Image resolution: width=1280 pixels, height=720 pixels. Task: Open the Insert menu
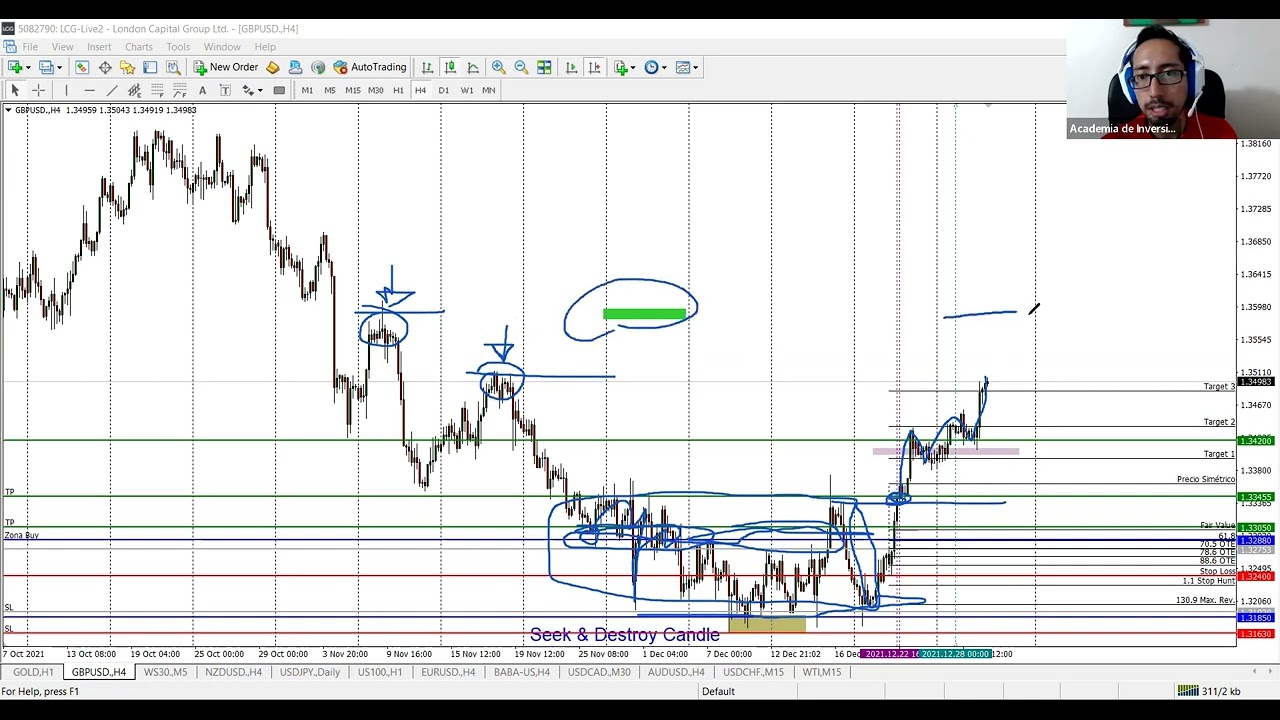(x=99, y=47)
